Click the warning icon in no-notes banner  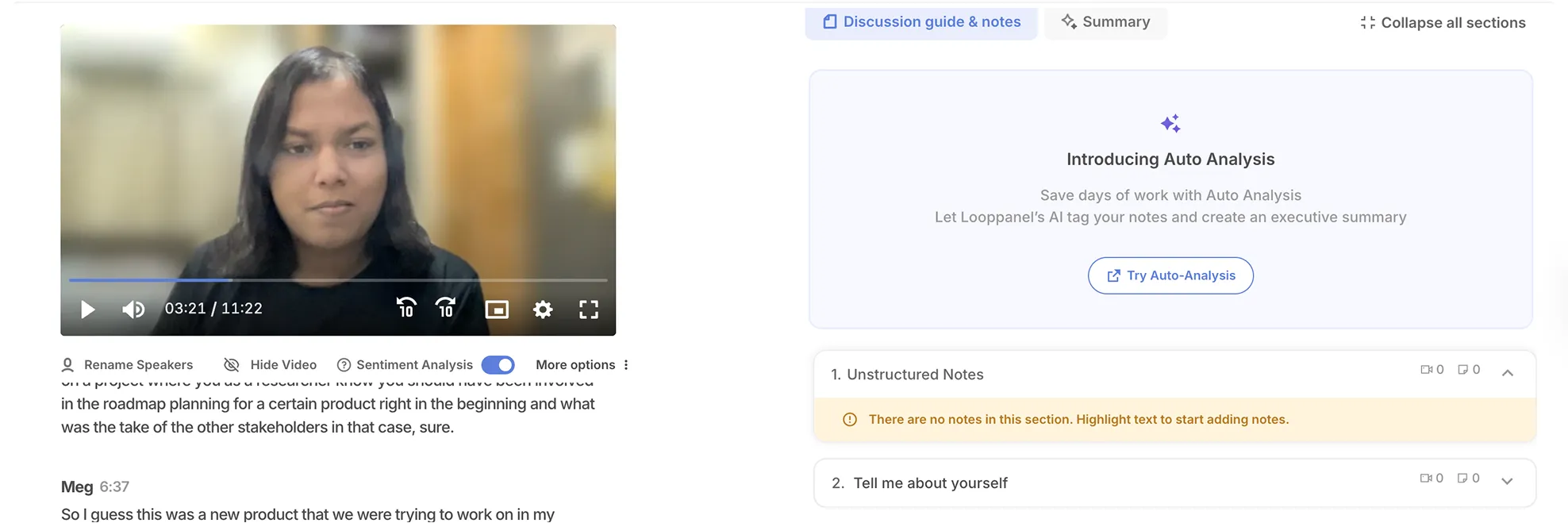(x=850, y=420)
